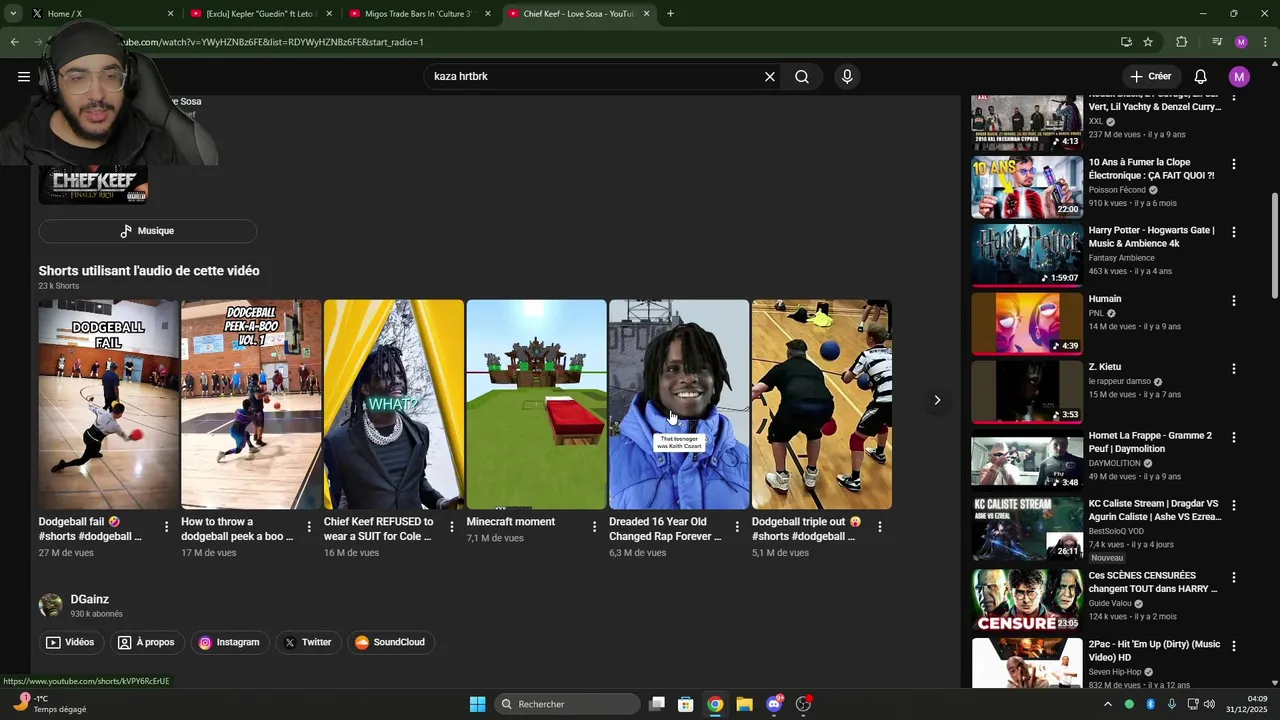Open menu for Z. Kietu video
Viewport: 1280px width, 720px height.
pos(1233,369)
